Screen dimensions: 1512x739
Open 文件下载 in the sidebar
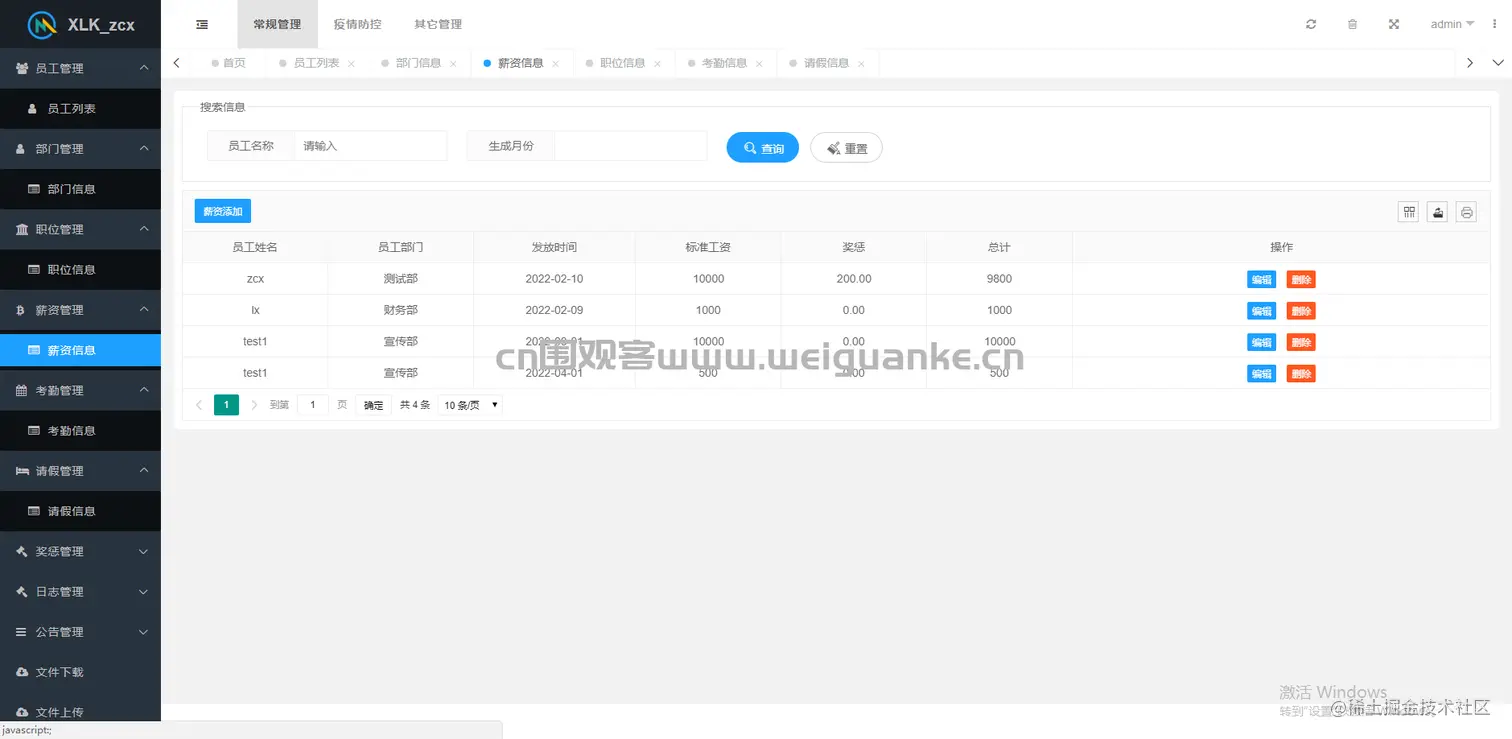click(x=80, y=672)
